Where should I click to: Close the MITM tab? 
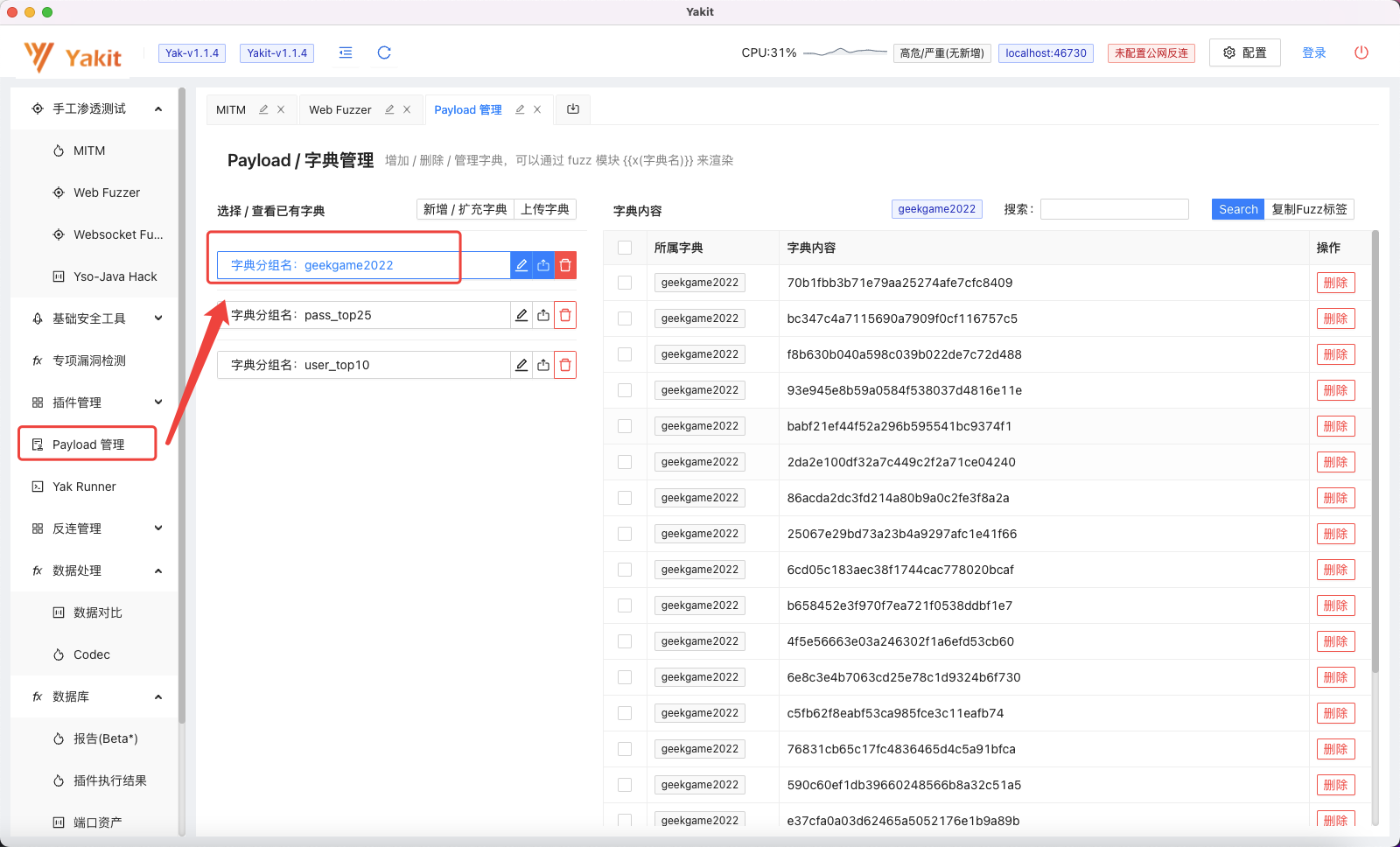tap(281, 109)
